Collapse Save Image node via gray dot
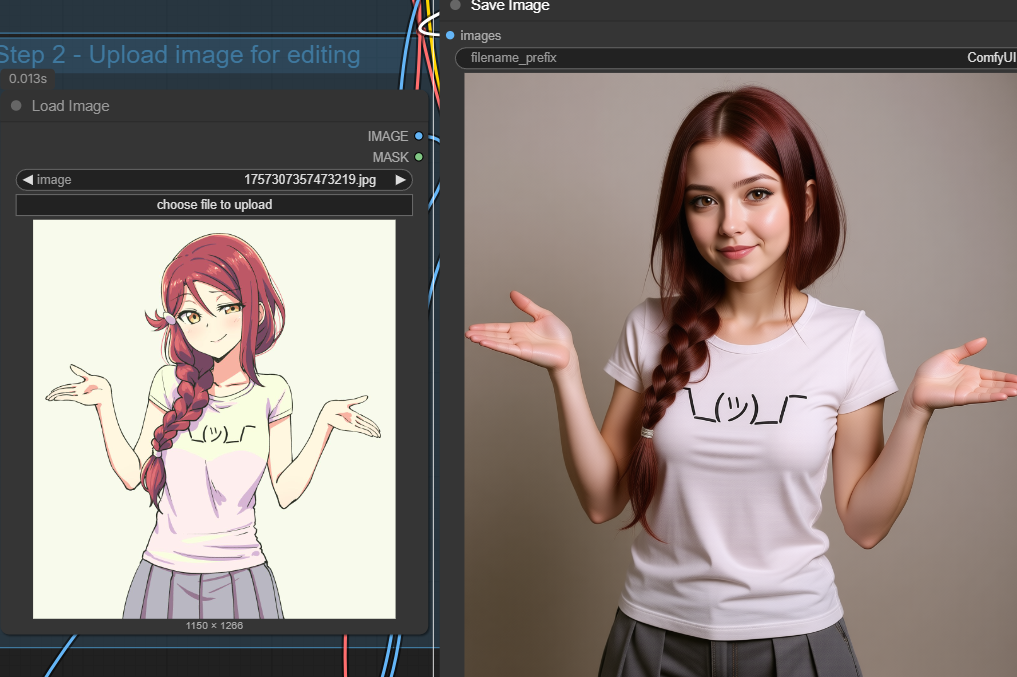This screenshot has height=677, width=1017. (456, 5)
